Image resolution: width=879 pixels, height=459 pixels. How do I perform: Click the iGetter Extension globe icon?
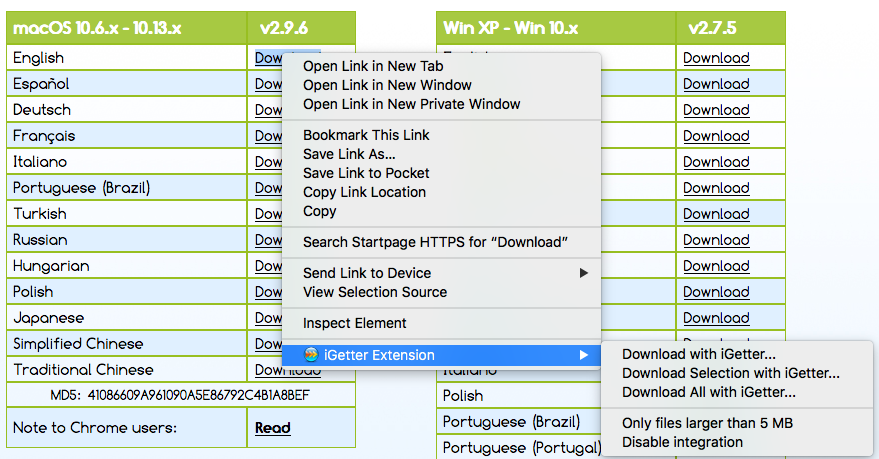coord(311,355)
